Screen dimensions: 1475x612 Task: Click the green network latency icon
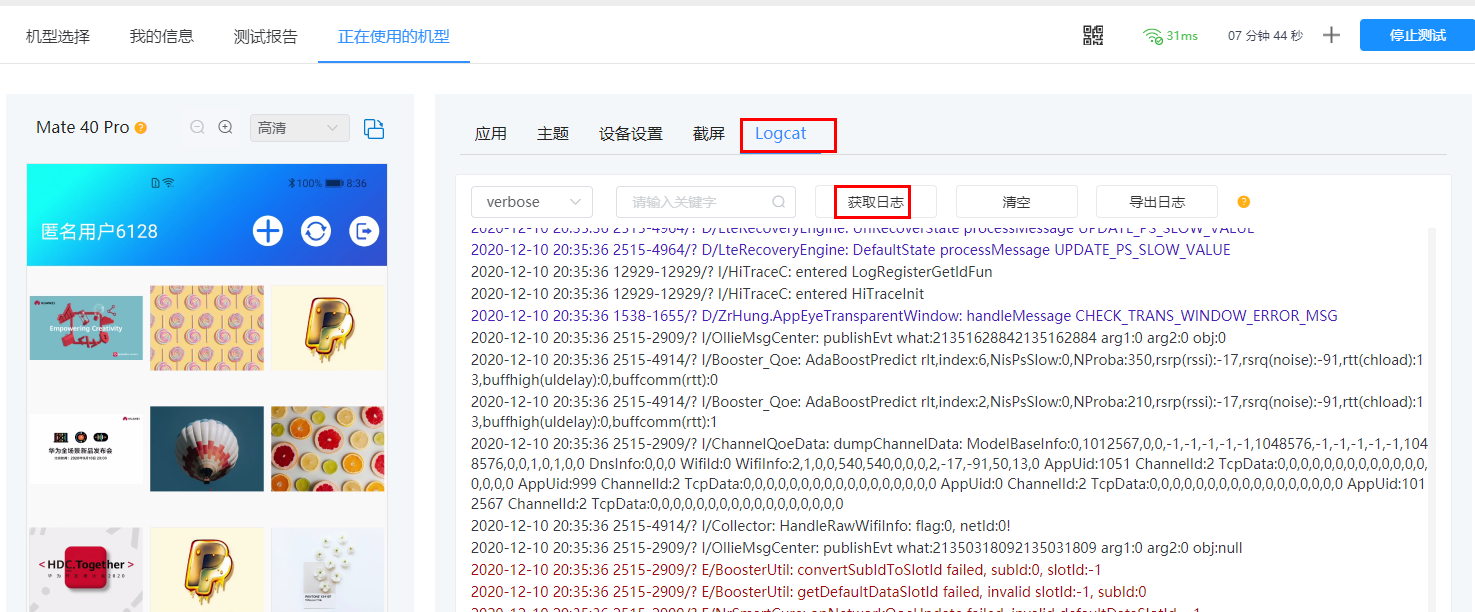(x=1153, y=36)
